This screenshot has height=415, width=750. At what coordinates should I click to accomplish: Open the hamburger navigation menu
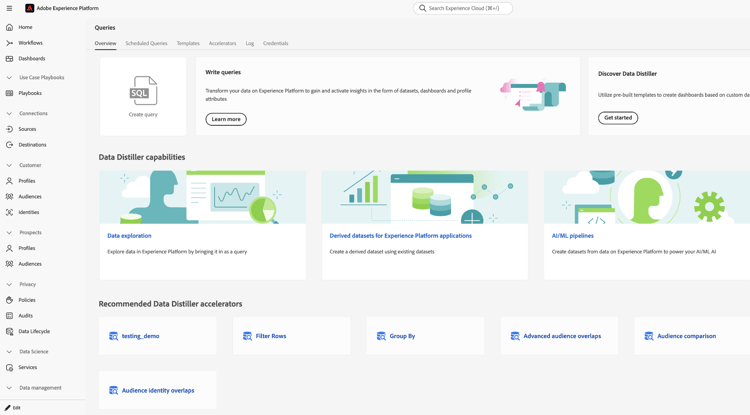(x=9, y=8)
